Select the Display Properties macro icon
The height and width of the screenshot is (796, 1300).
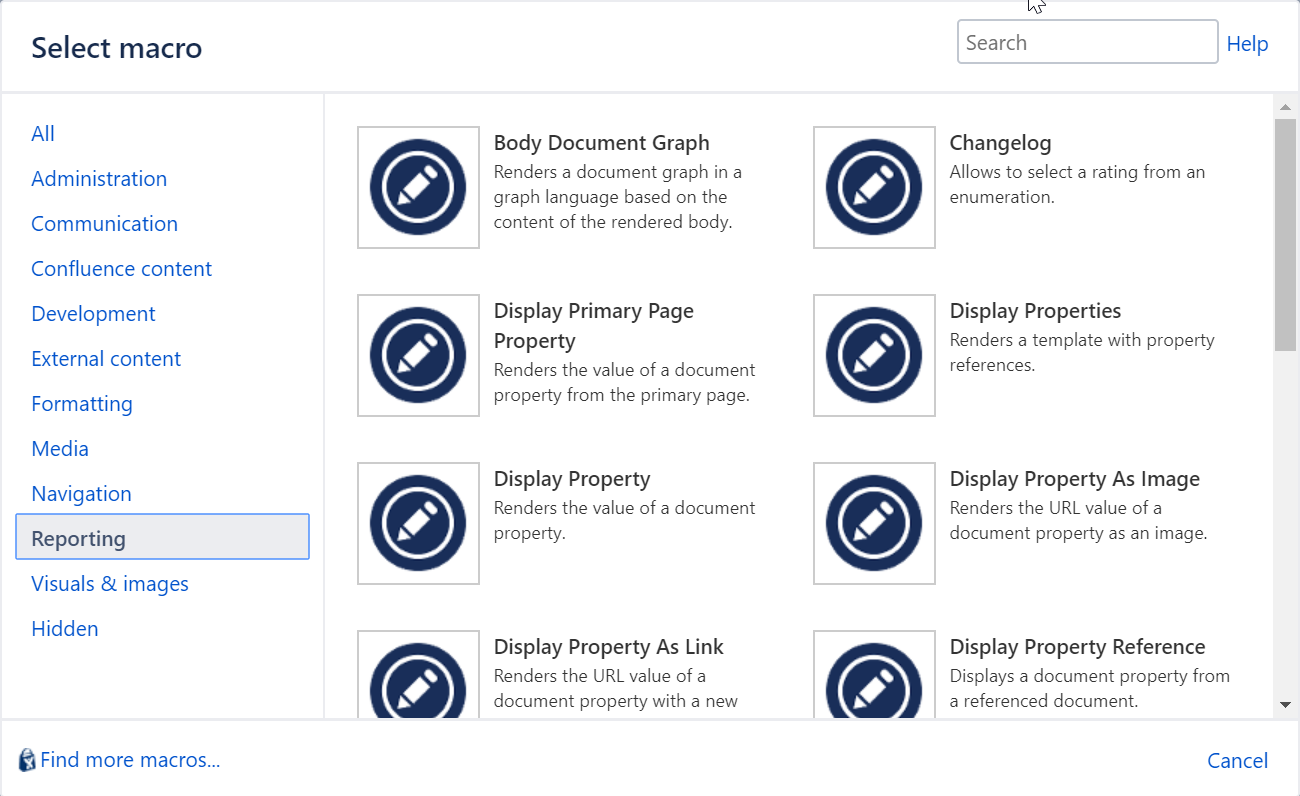pyautogui.click(x=874, y=355)
